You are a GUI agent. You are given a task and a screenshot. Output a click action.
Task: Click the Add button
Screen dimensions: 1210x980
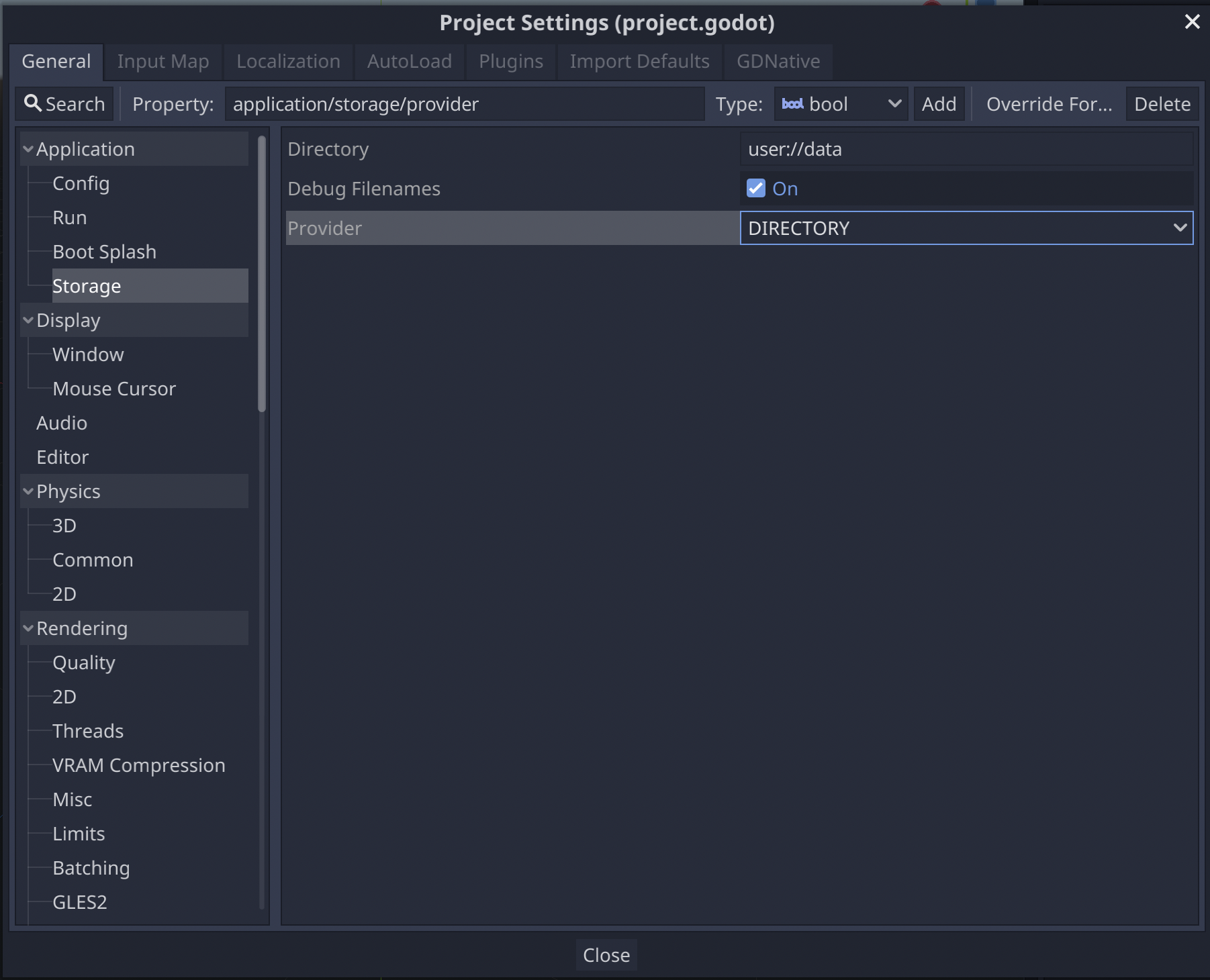[939, 104]
